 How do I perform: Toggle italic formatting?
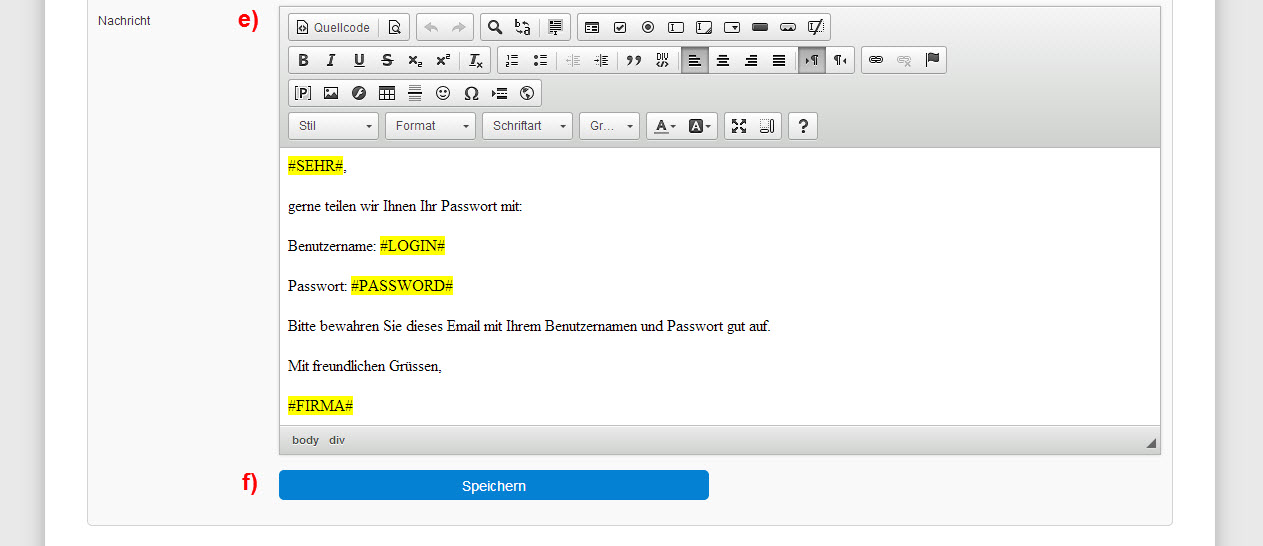(331, 60)
